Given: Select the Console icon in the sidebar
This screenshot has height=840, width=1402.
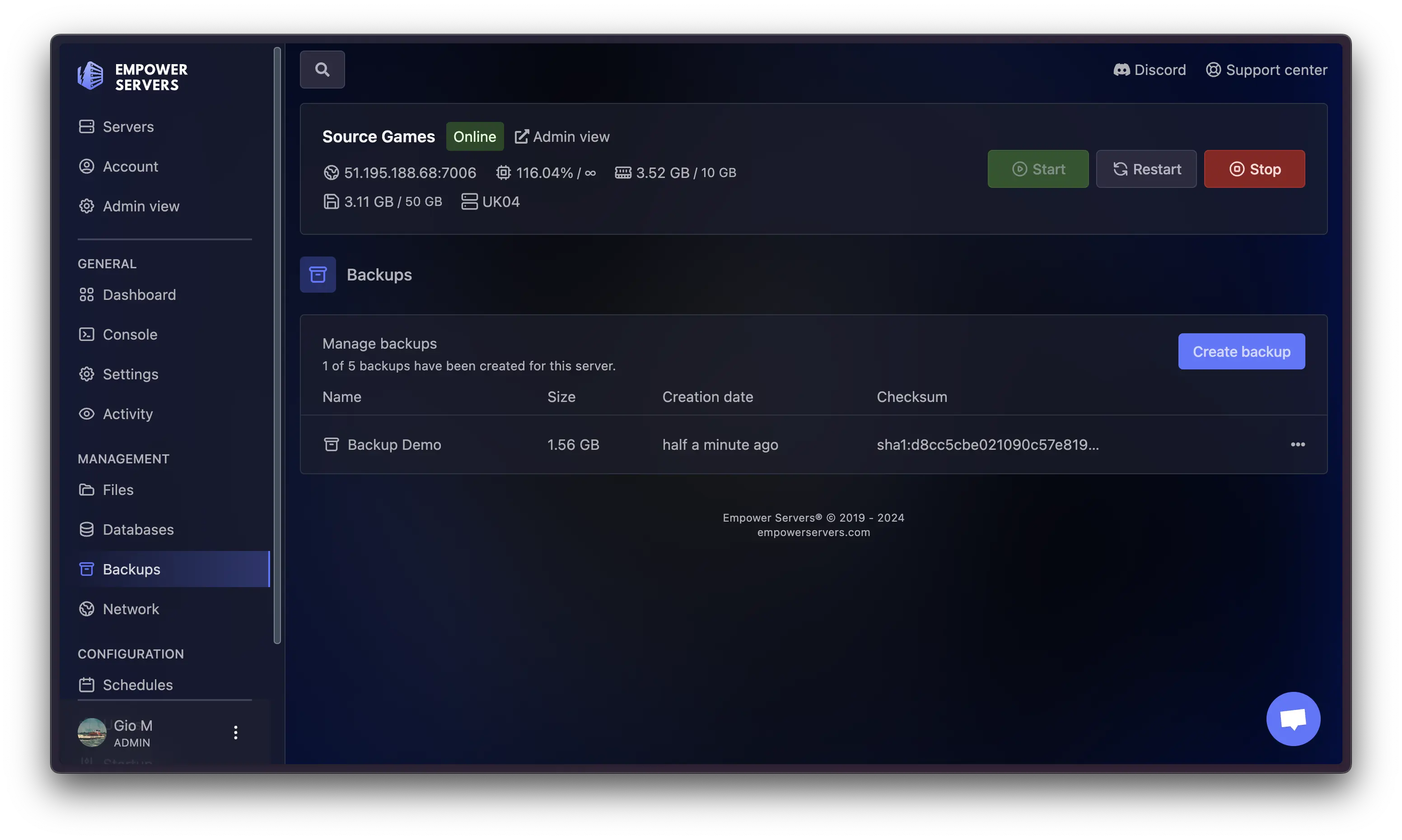Looking at the screenshot, I should (x=87, y=334).
